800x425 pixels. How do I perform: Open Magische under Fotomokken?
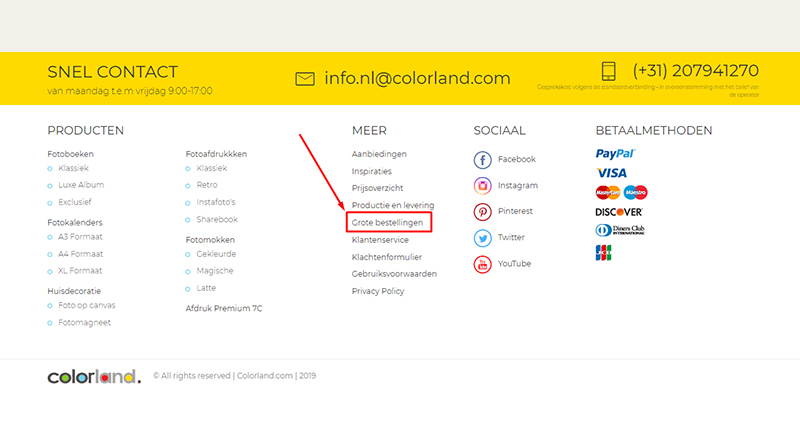215,271
